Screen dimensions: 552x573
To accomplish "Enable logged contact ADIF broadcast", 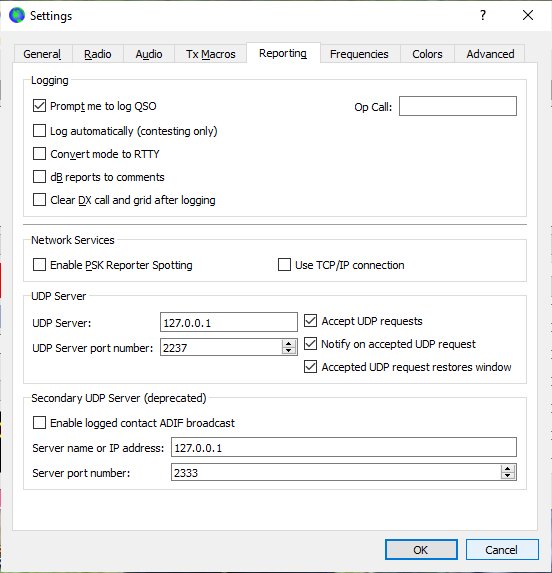I will click(39, 423).
